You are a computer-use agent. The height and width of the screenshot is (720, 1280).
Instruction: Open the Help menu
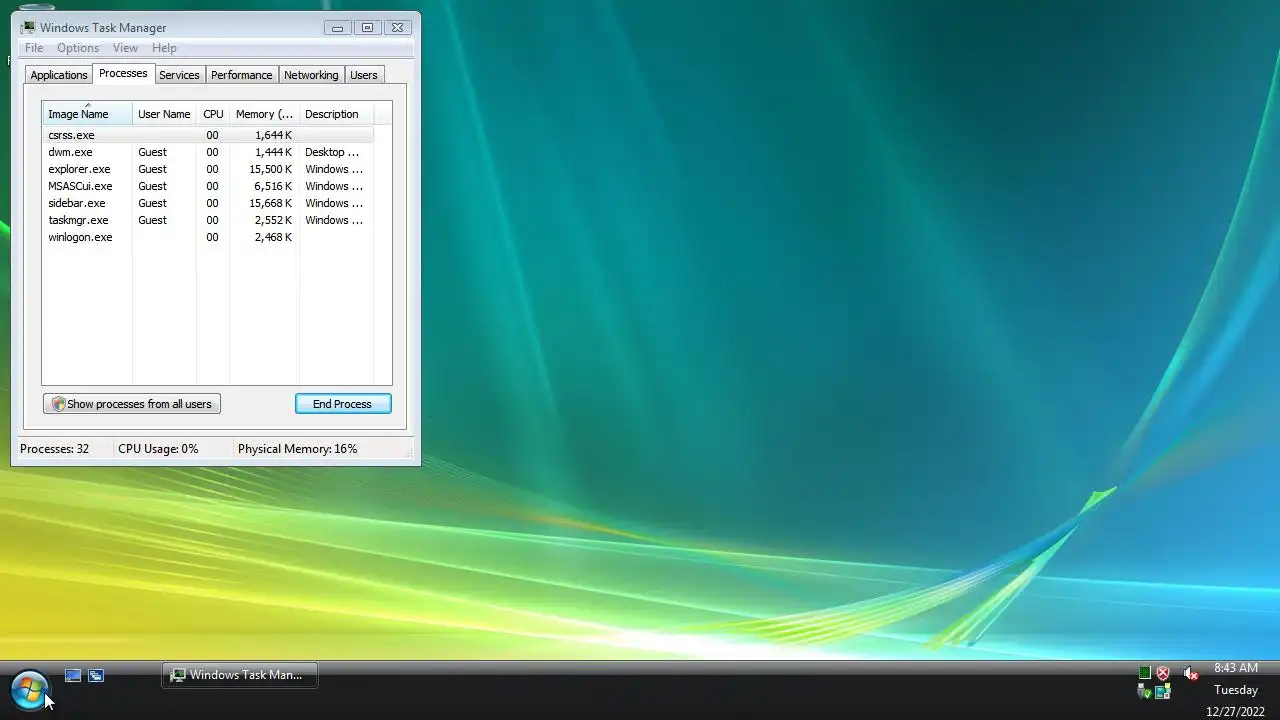tap(164, 48)
